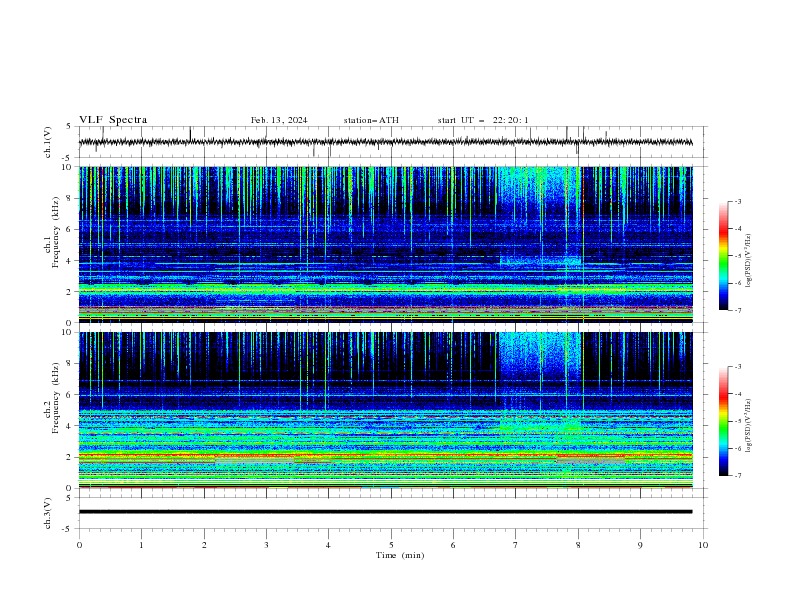Screen dimensions: 792x612
Task: Click the "2" kHz tick on ch.2 frequency axis
Action: coord(69,457)
